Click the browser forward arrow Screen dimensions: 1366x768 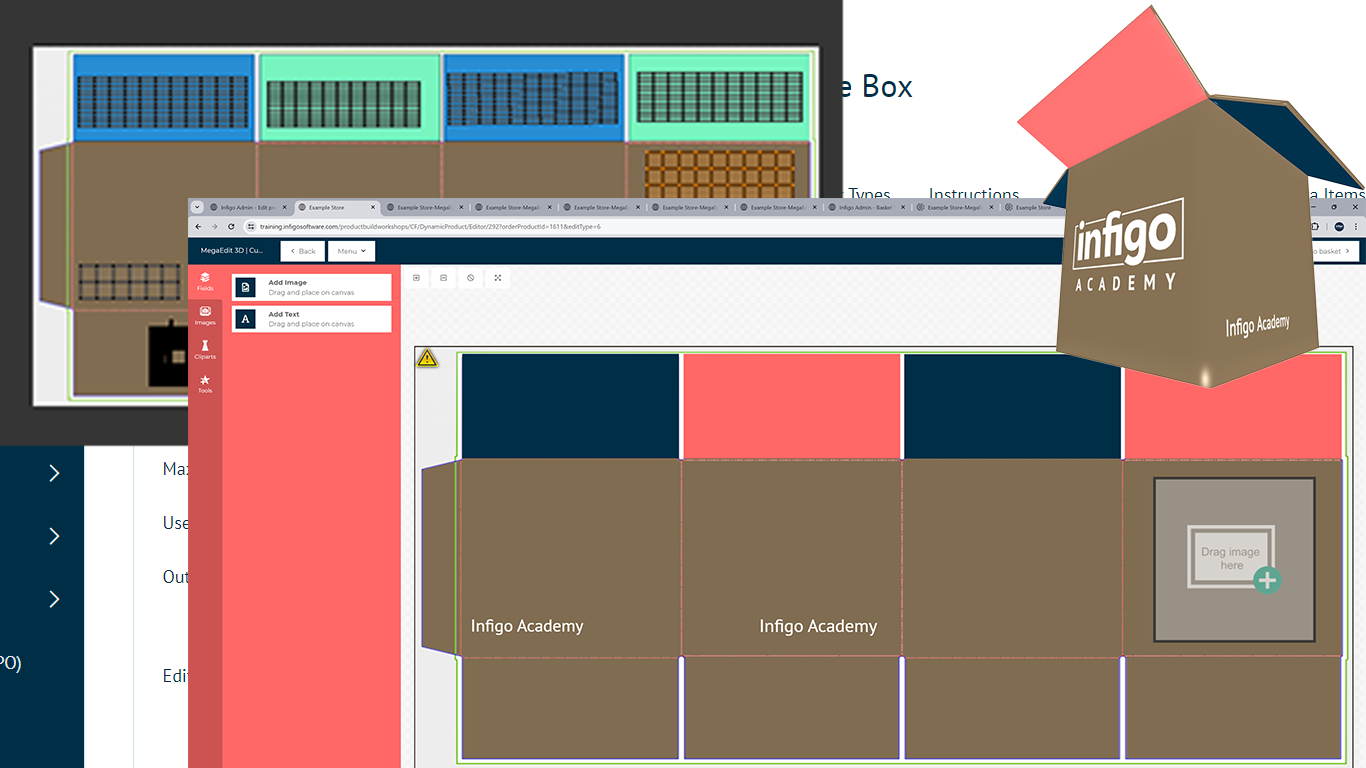[213, 227]
